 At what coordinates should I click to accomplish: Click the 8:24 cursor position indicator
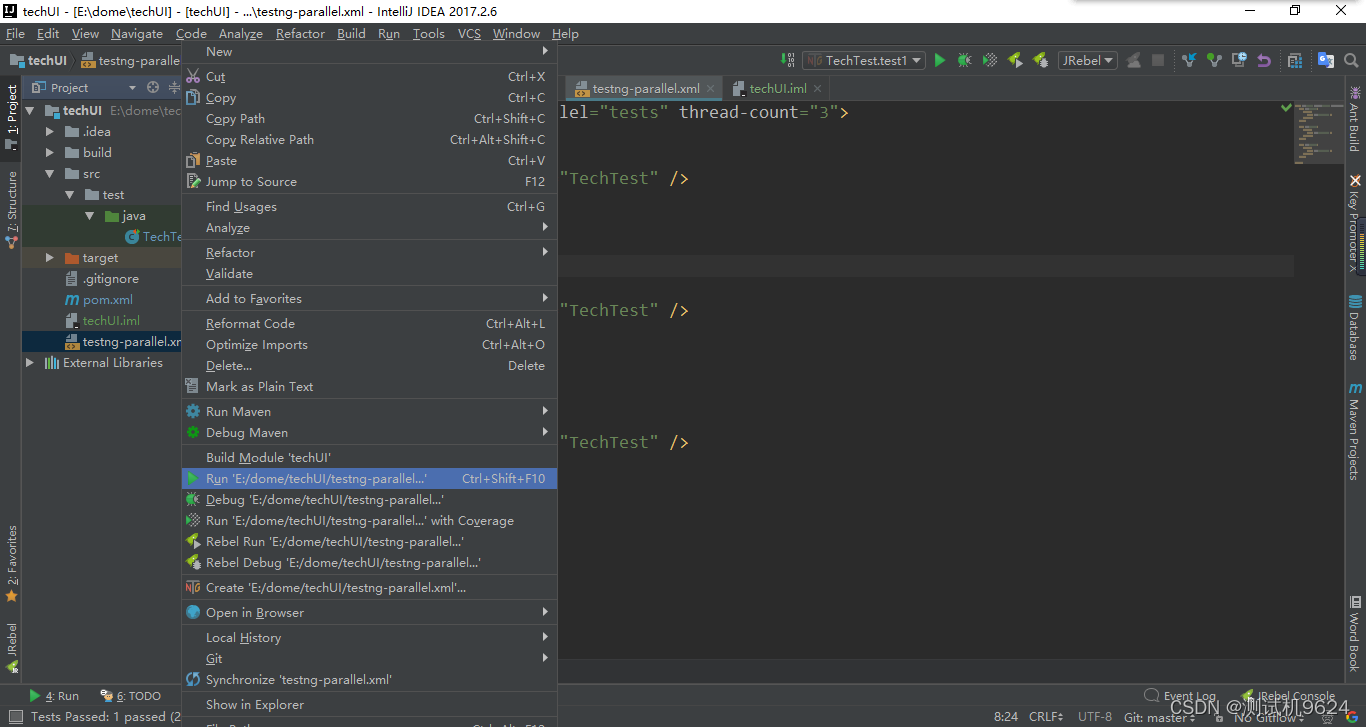[x=1006, y=717]
